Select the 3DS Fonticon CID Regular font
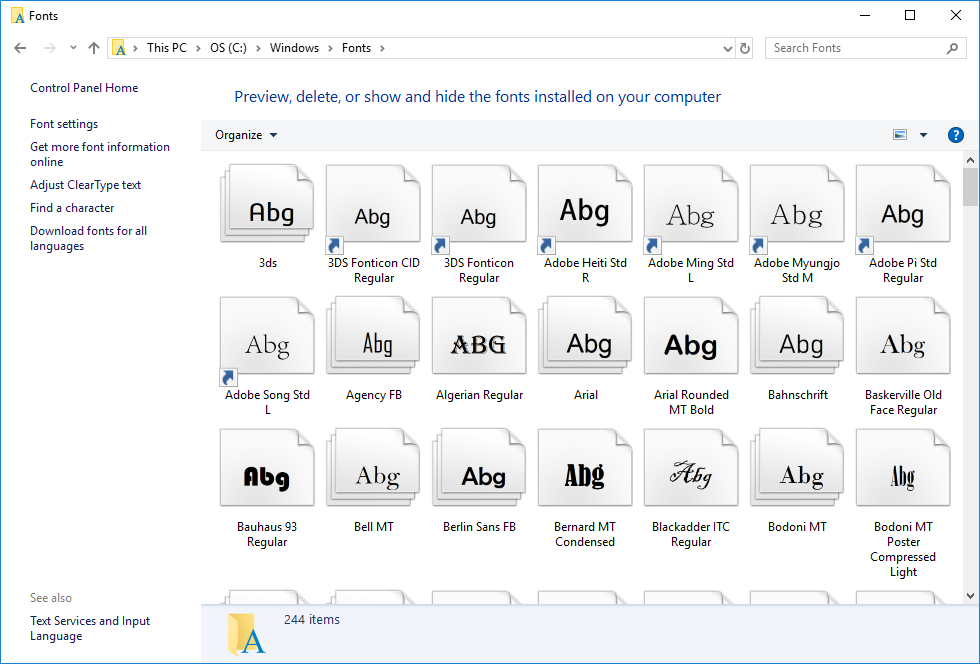Image resolution: width=980 pixels, height=664 pixels. pos(373,209)
